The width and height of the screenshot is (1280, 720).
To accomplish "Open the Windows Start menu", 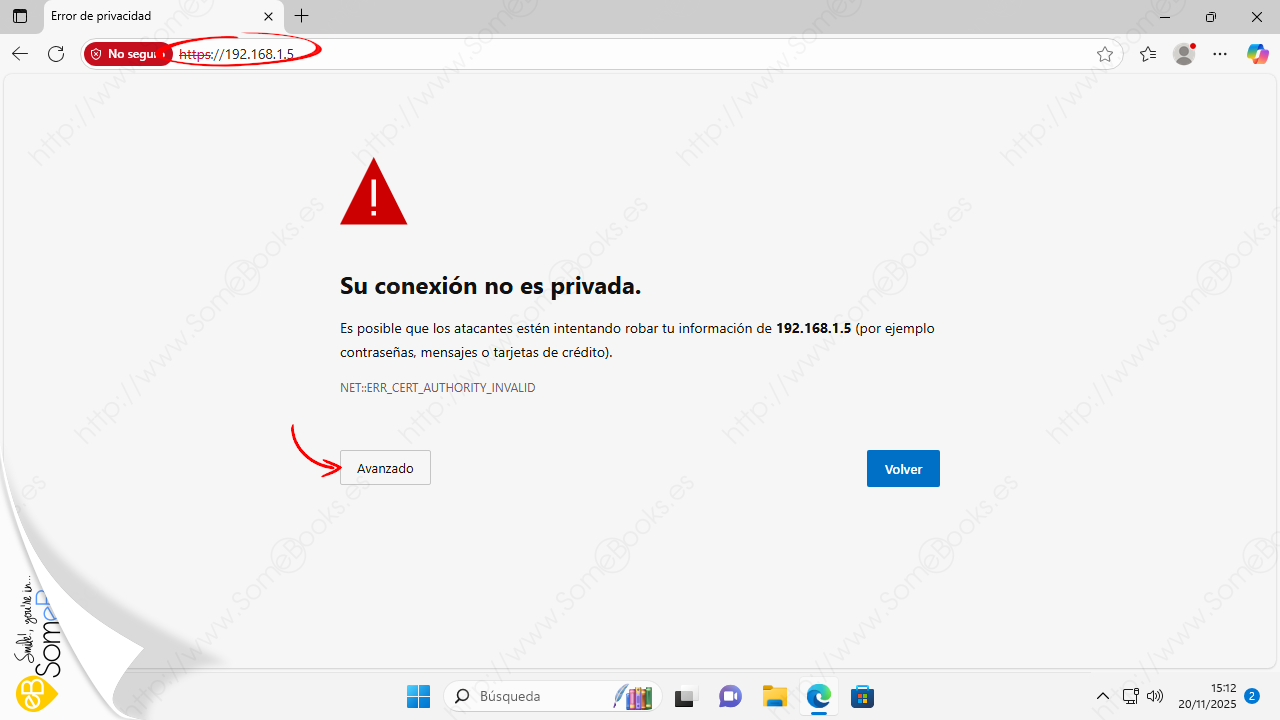I will coord(418,696).
